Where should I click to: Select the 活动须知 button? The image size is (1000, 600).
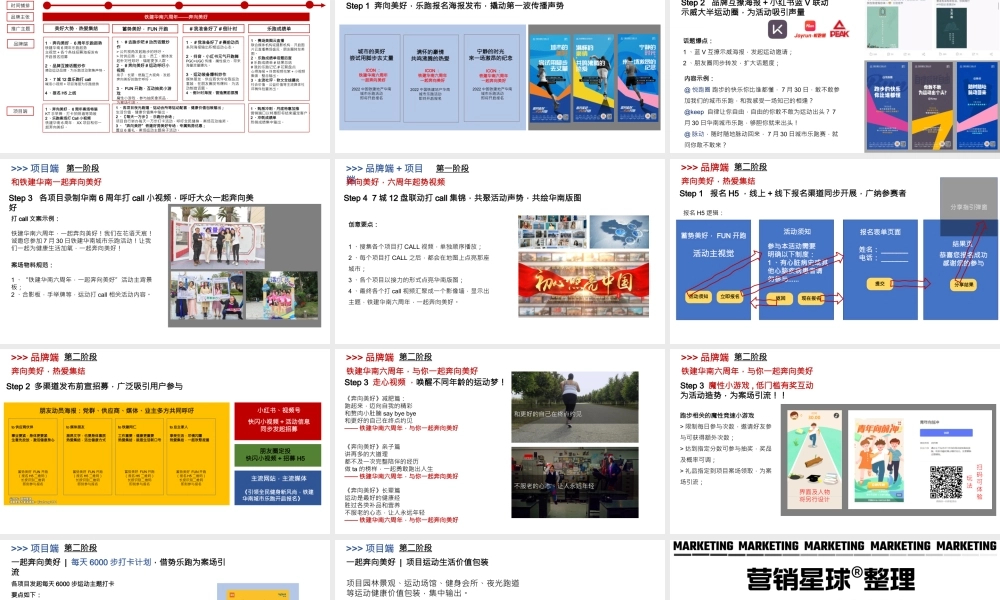[x=699, y=297]
